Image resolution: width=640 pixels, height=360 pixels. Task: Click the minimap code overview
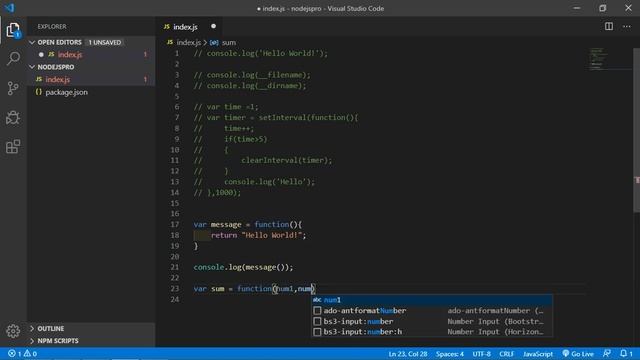pyautogui.click(x=598, y=59)
